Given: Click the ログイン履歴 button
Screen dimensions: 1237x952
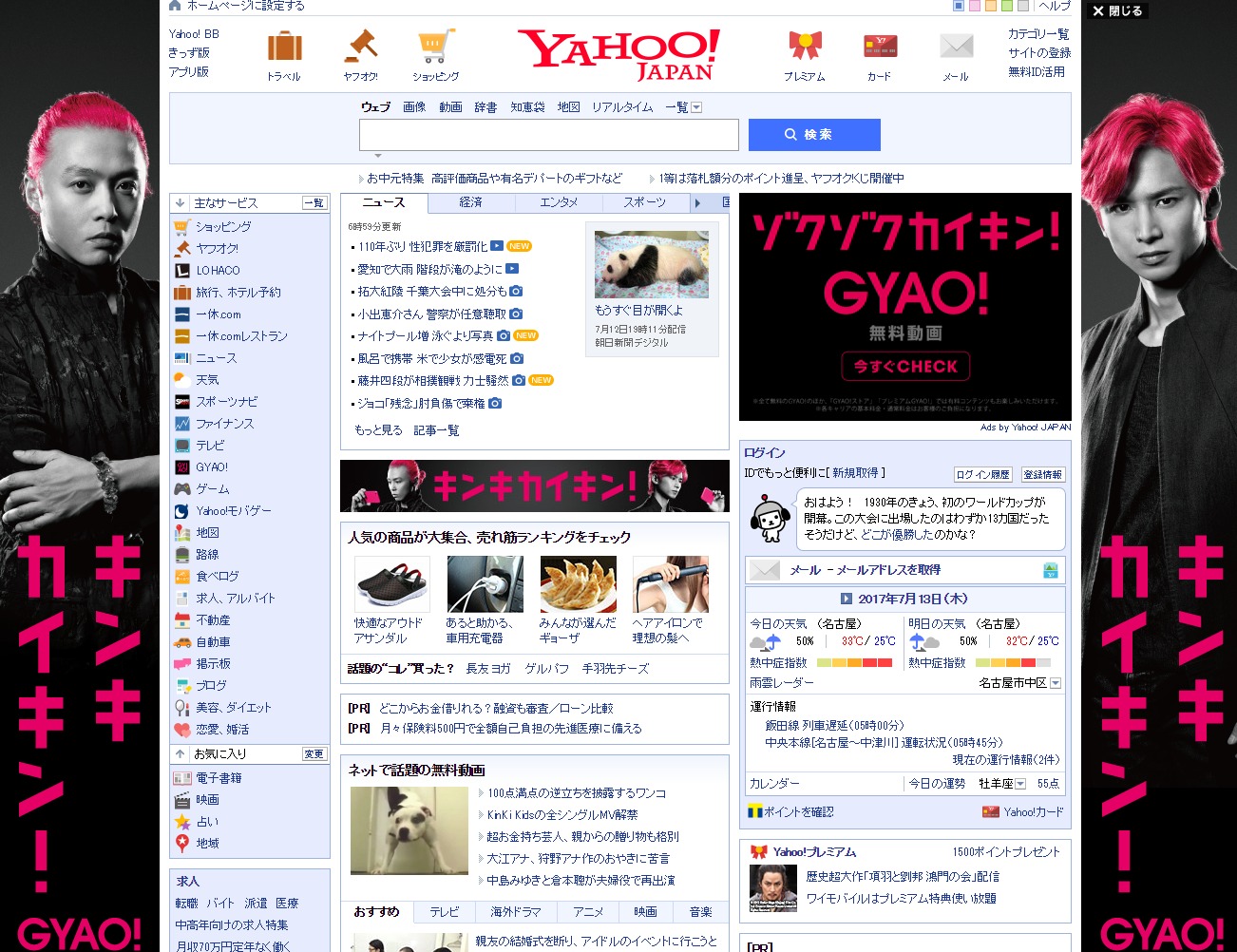Looking at the screenshot, I should [x=982, y=474].
